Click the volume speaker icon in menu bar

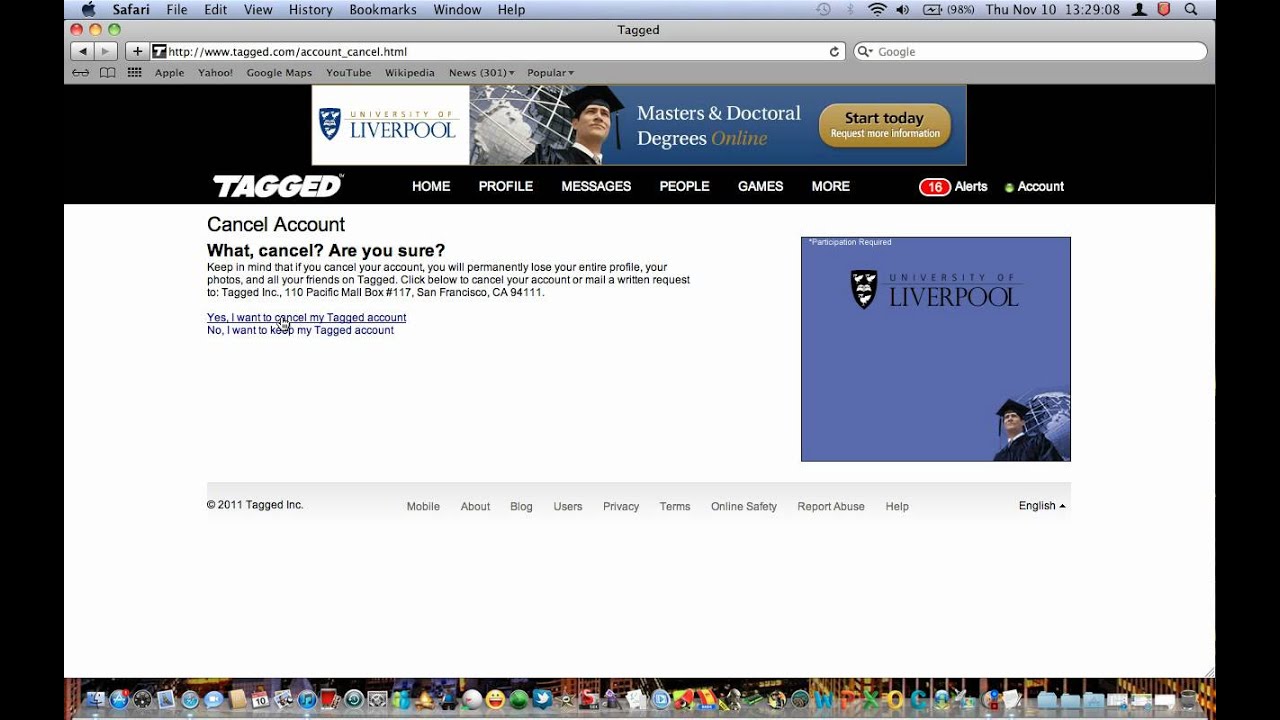tap(903, 9)
